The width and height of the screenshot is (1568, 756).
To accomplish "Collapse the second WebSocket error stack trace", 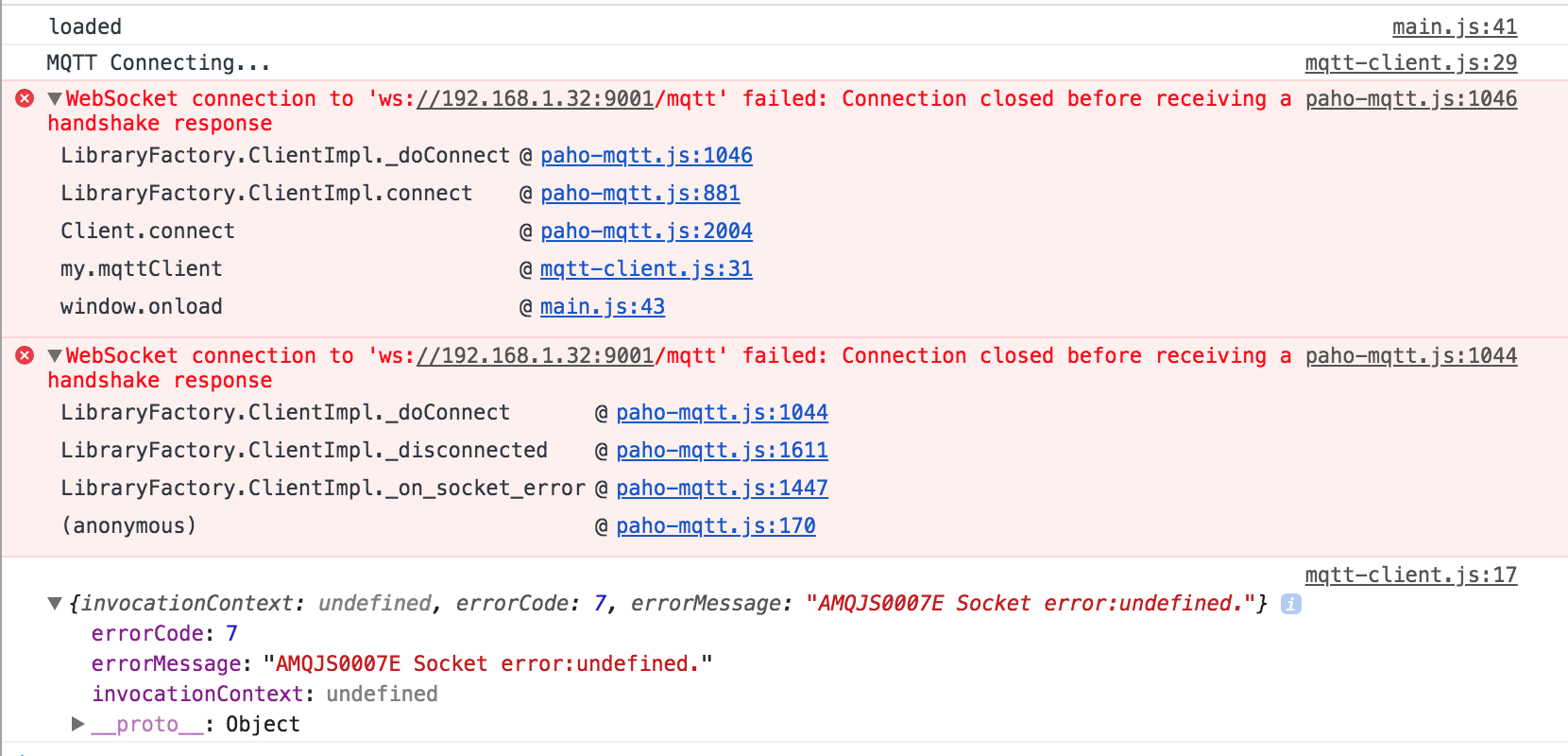I will click(55, 355).
